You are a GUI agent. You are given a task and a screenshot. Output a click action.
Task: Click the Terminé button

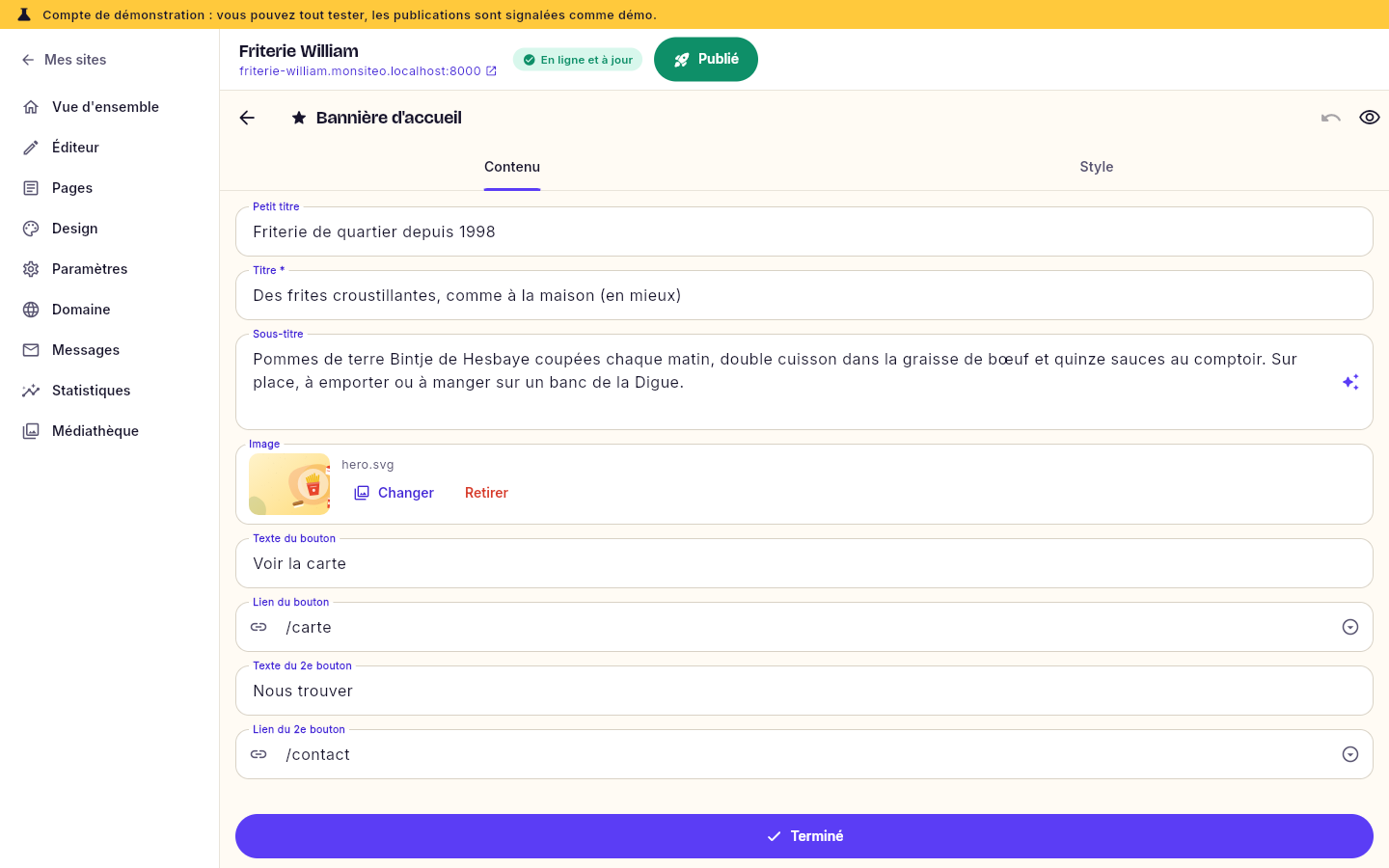coord(804,836)
